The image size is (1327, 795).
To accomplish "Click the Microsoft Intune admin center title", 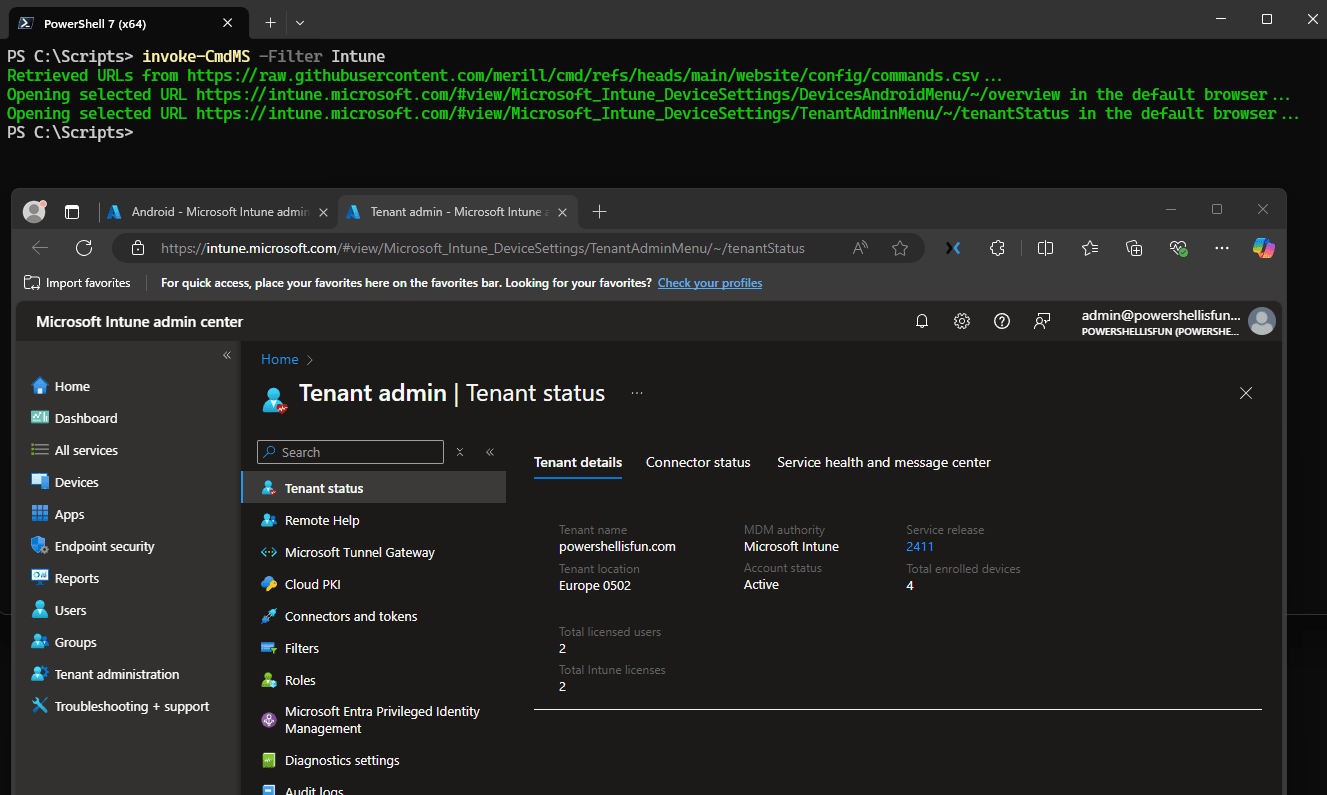I will tap(139, 321).
